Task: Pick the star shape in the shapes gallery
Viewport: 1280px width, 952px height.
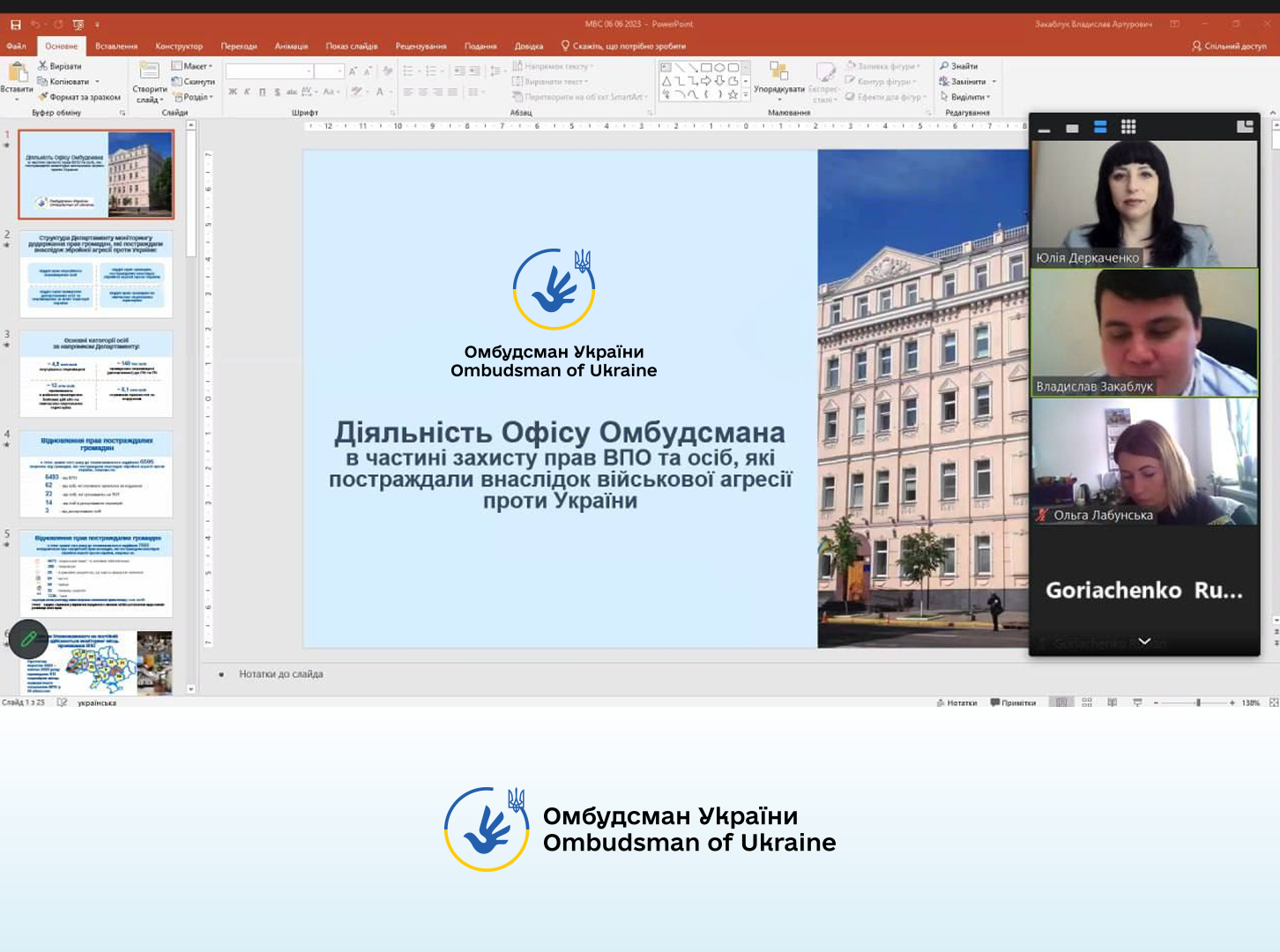Action: click(x=733, y=94)
